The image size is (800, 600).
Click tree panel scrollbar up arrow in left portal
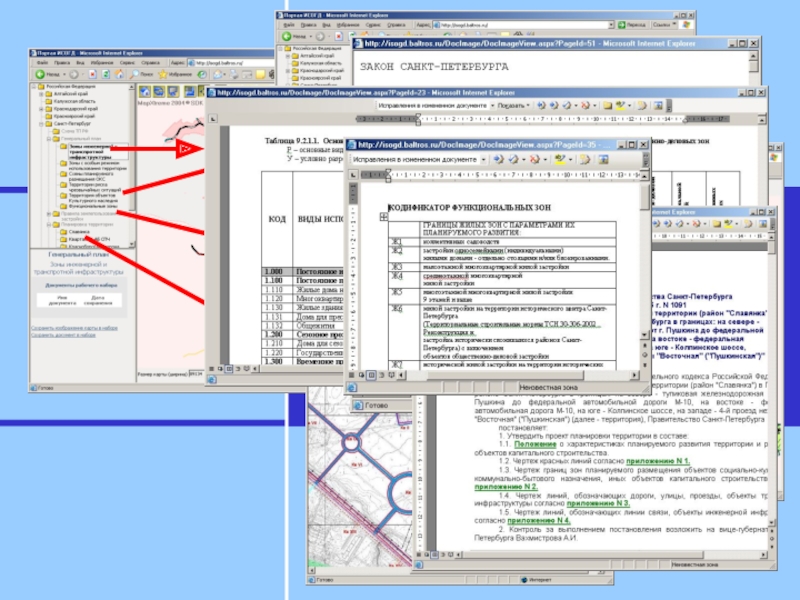[x=132, y=87]
